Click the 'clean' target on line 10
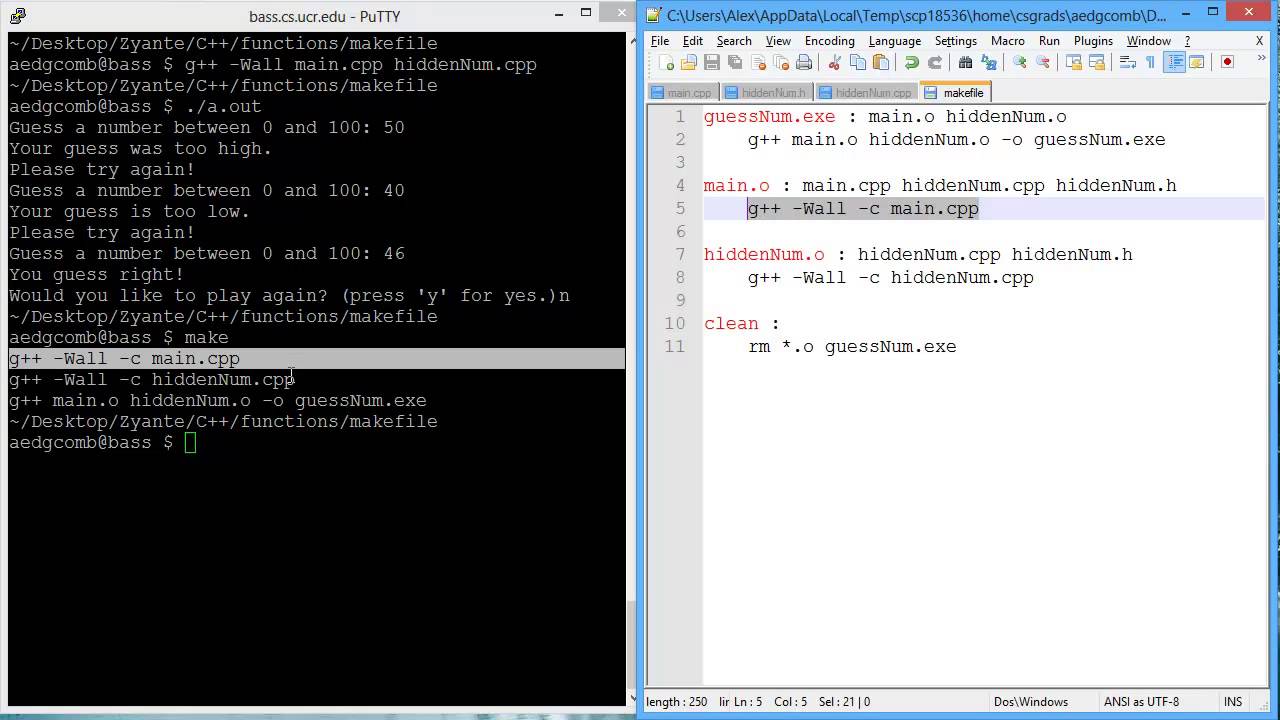Screen dimensions: 1280x720 731,324
